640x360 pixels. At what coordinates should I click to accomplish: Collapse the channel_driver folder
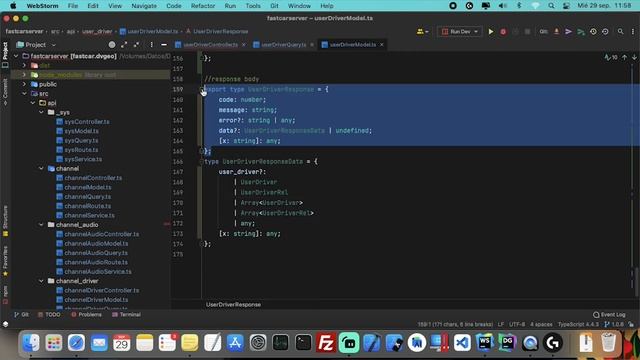pyautogui.click(x=41, y=281)
